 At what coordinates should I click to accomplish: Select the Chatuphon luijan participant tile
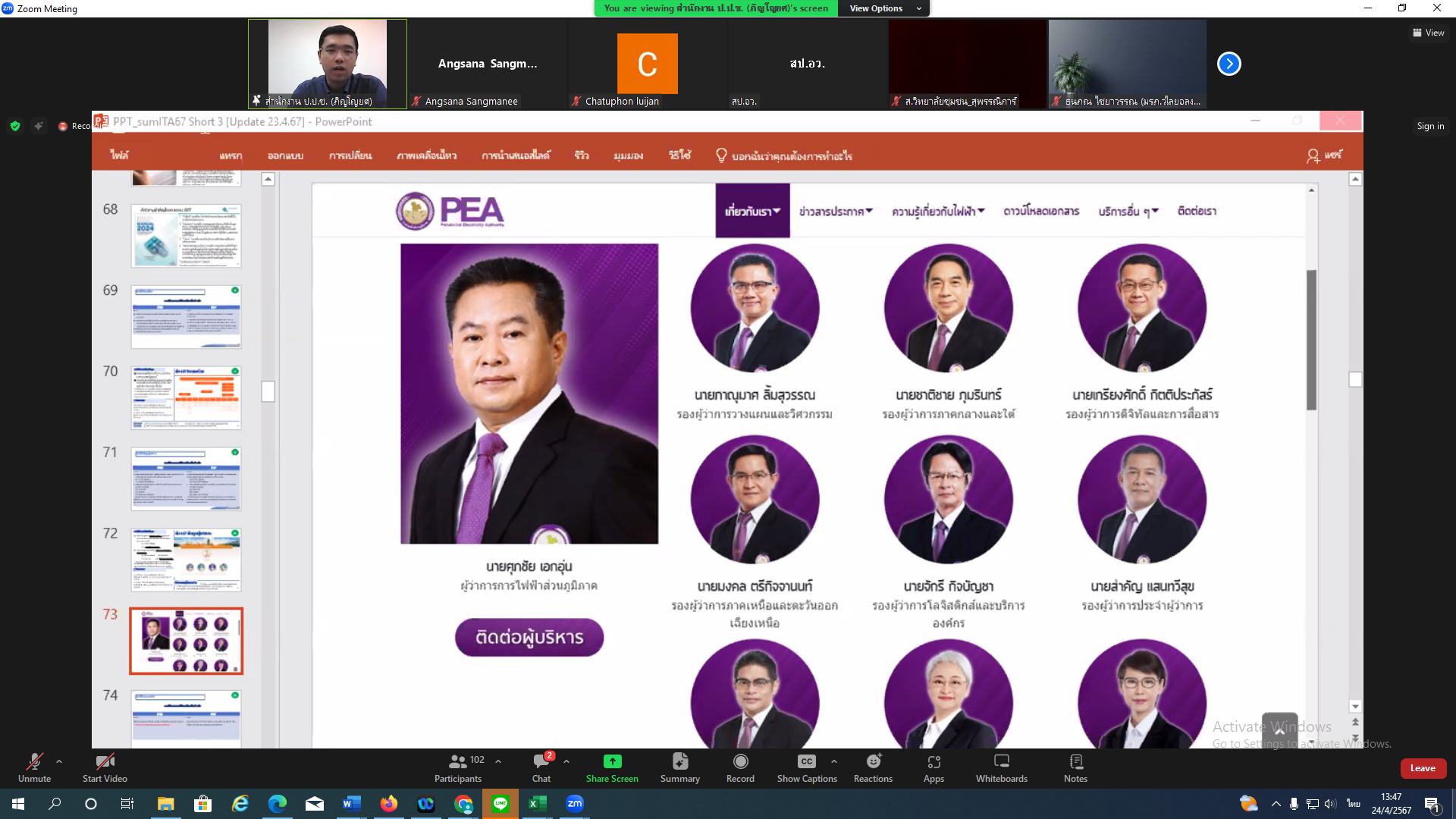647,64
